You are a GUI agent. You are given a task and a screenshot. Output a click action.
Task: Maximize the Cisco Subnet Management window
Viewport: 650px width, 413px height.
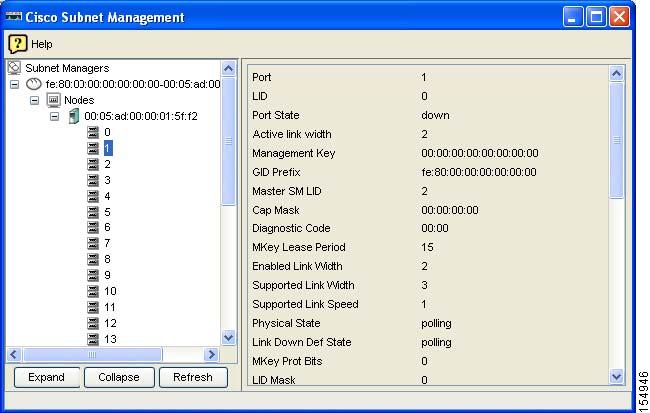pos(596,17)
